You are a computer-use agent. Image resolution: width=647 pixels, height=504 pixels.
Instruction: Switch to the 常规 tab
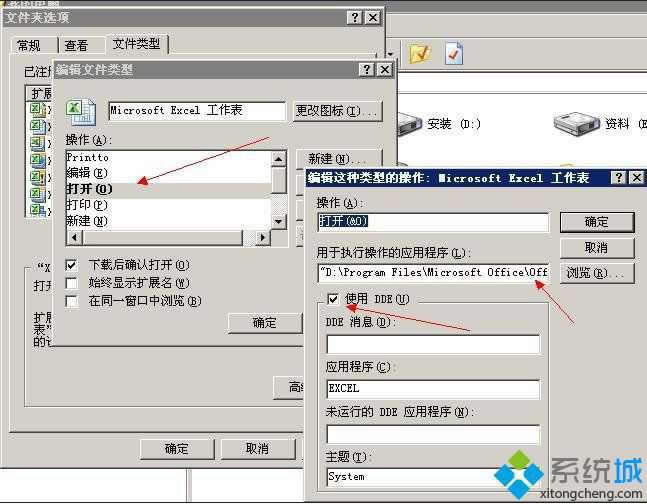point(29,45)
